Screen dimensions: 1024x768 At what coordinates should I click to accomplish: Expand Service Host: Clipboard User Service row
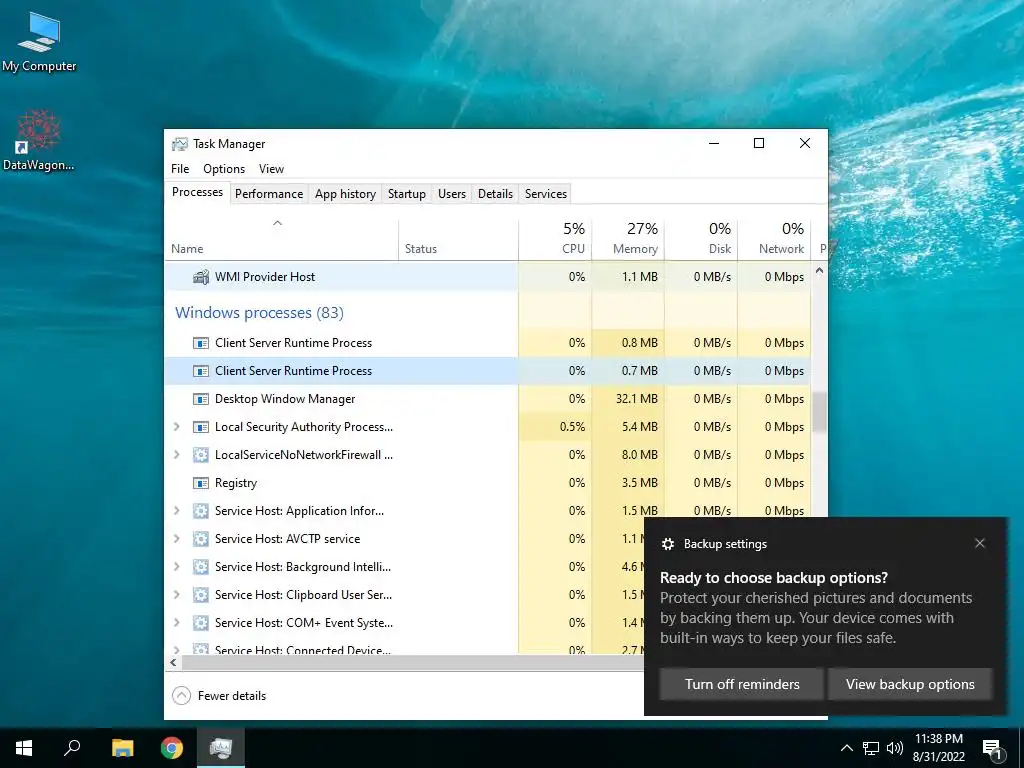tap(176, 595)
